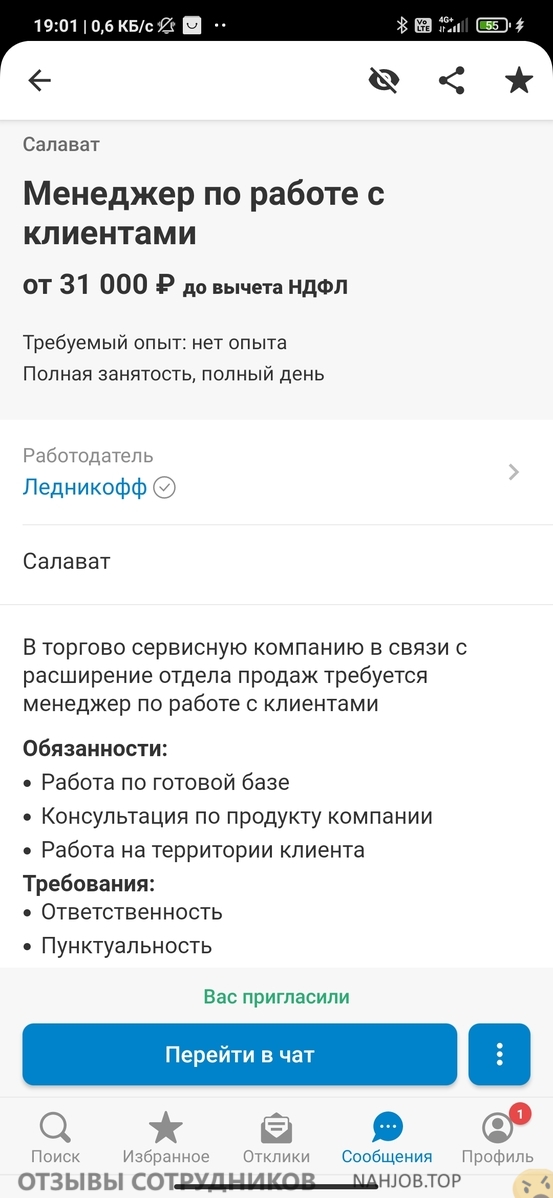Hide this vacancy with crossed eye icon
The image size is (553, 1198).
point(383,80)
